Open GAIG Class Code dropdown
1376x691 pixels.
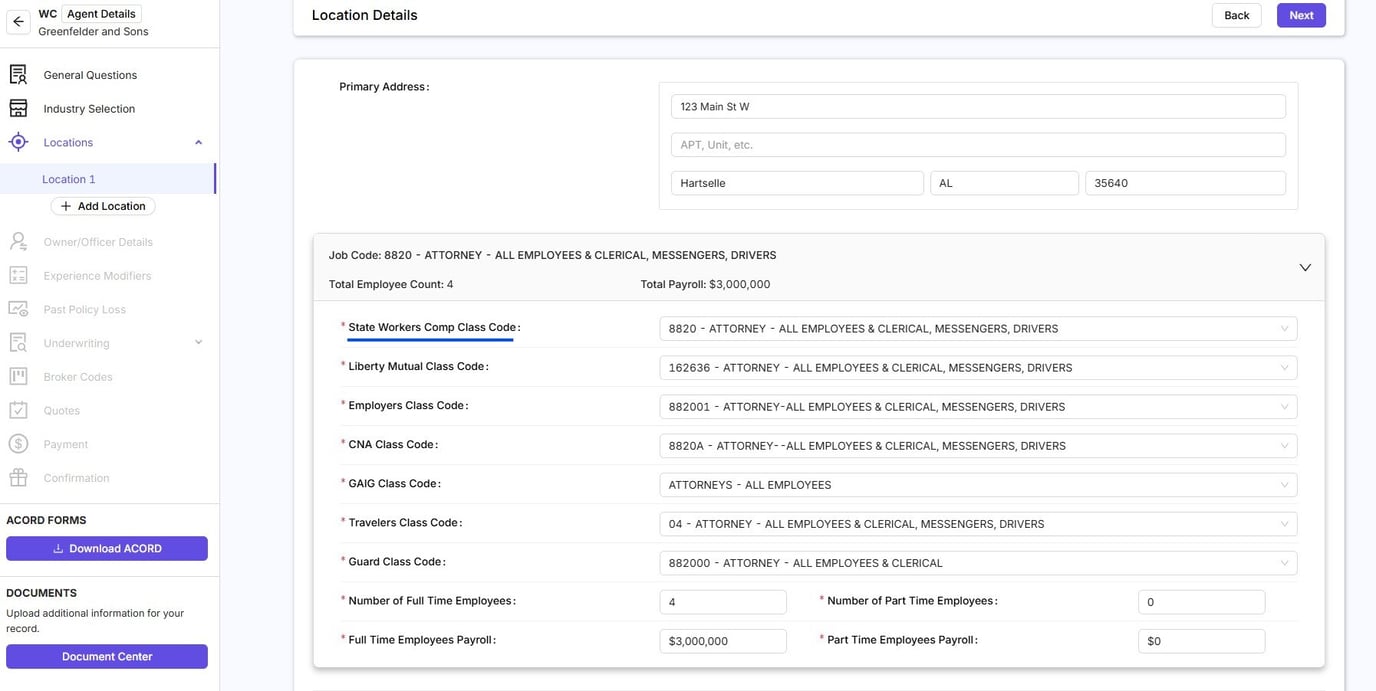pyautogui.click(x=978, y=484)
